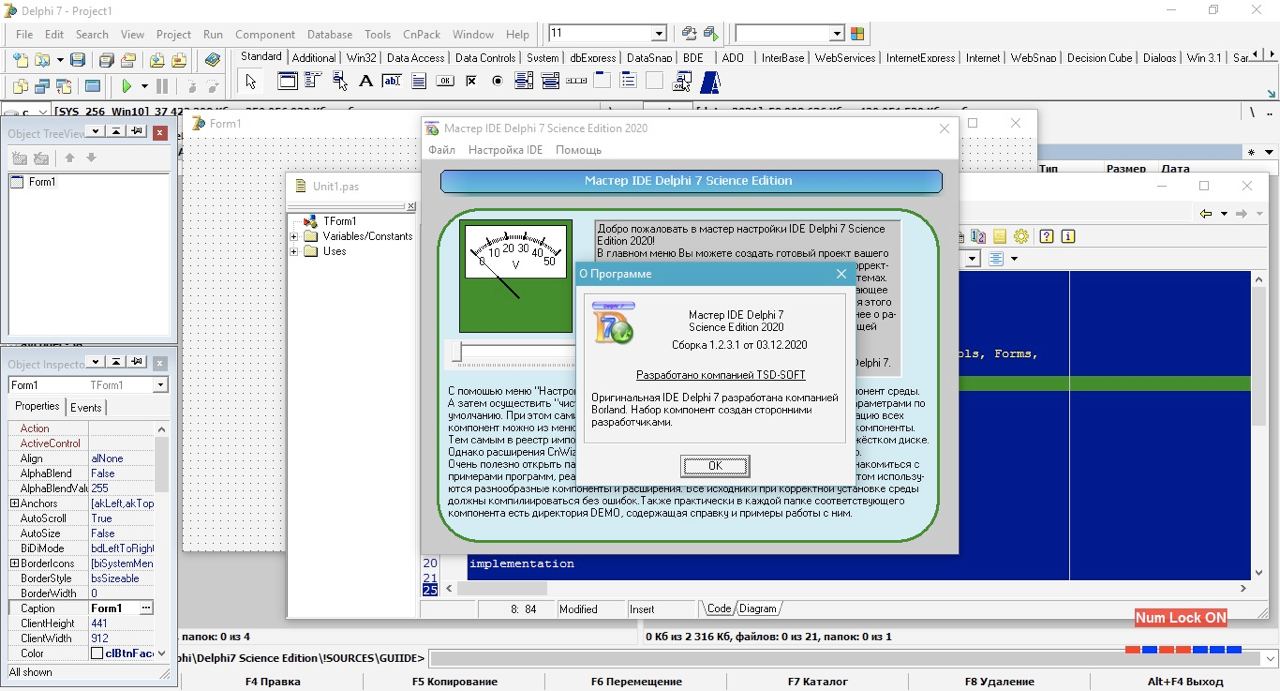
Task: Click the Help contents book icon
Action: point(213,61)
